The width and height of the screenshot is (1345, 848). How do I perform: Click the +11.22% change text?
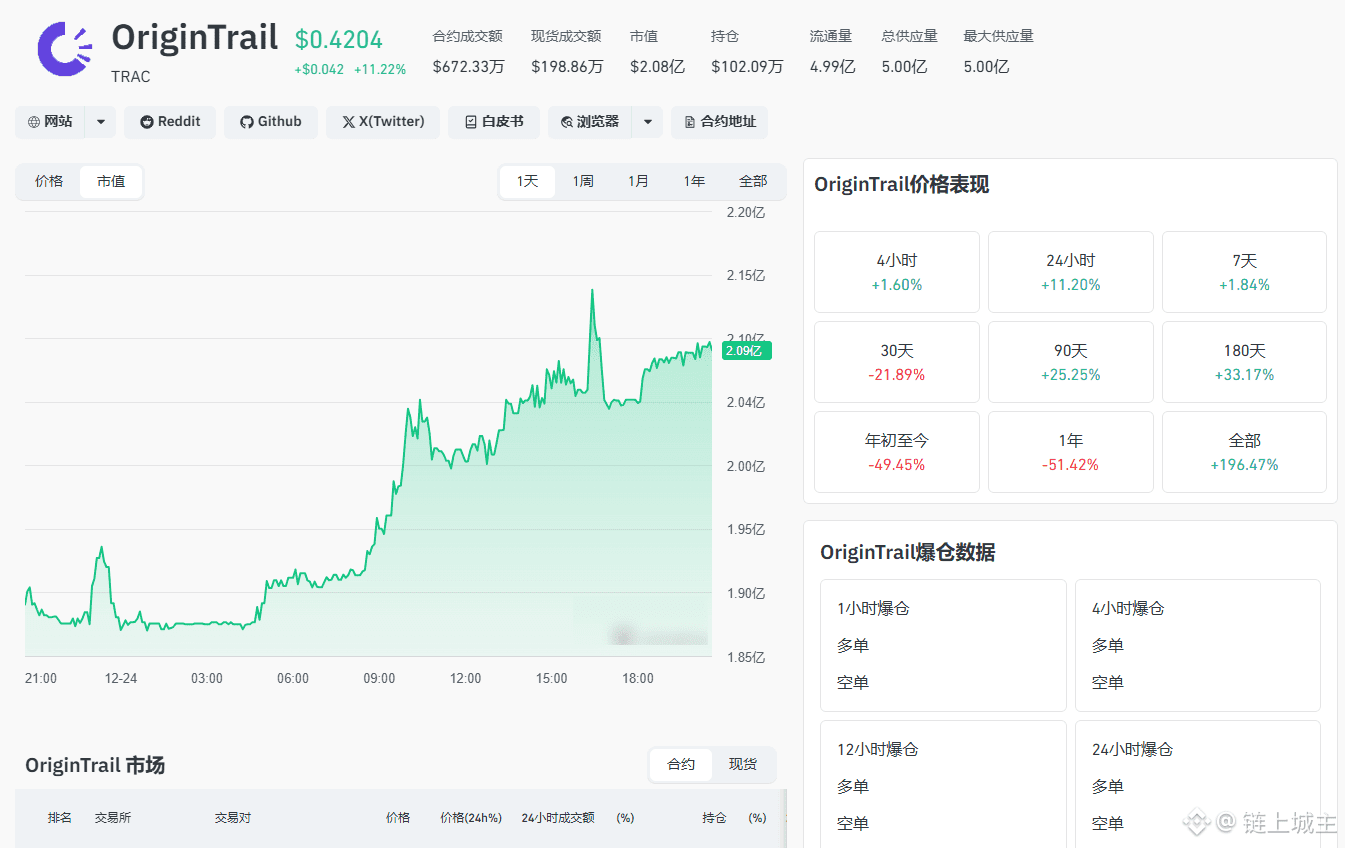pos(380,69)
